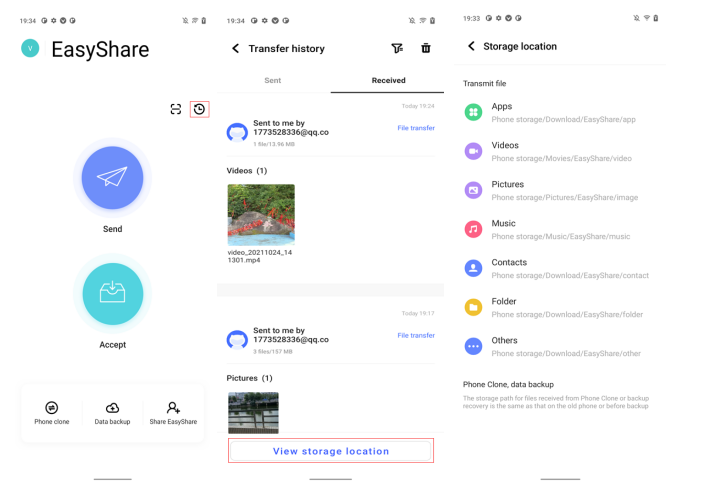
Task: Tap the green Apps icon
Action: pyautogui.click(x=473, y=112)
